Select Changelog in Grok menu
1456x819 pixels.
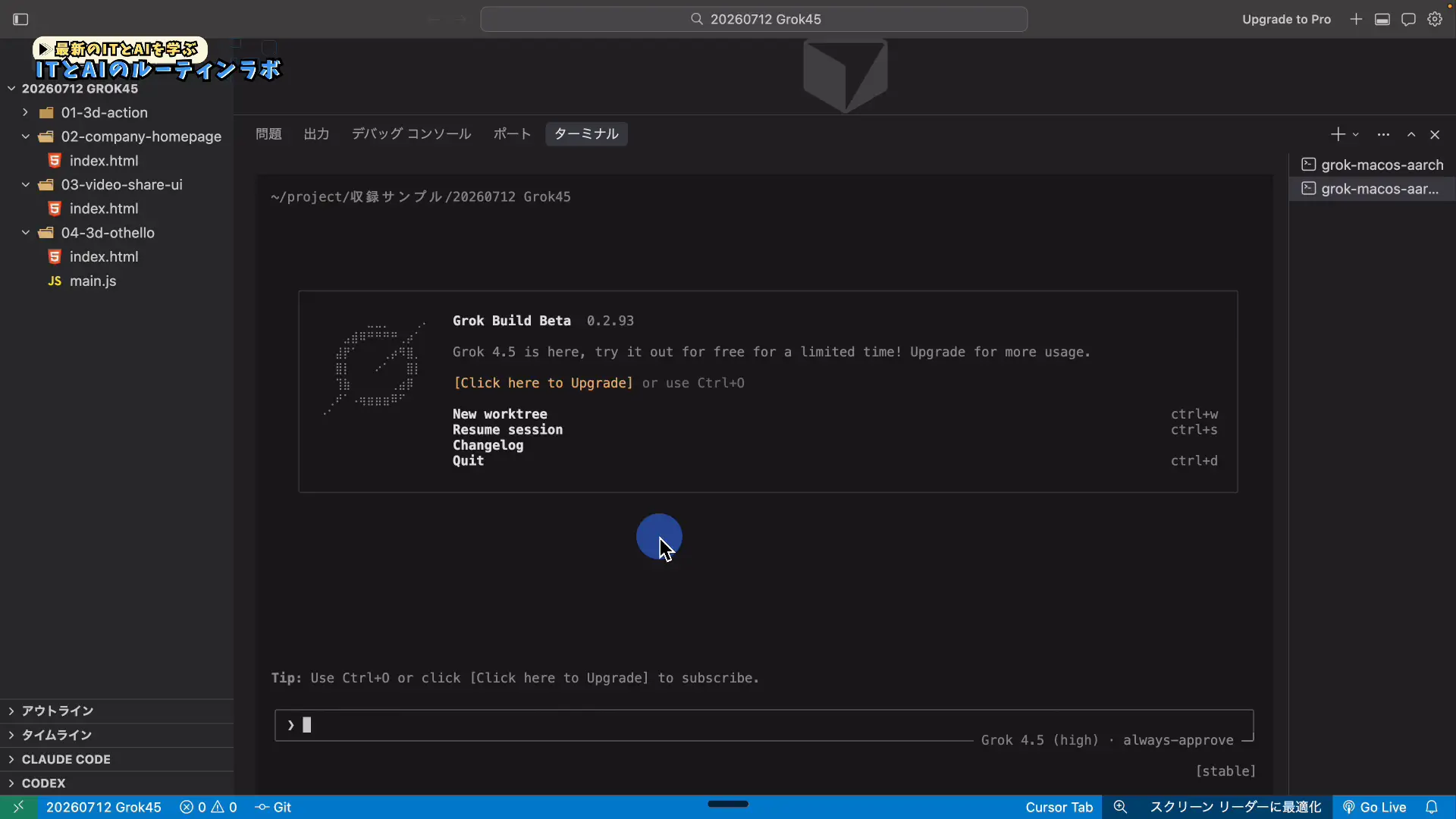(x=488, y=445)
